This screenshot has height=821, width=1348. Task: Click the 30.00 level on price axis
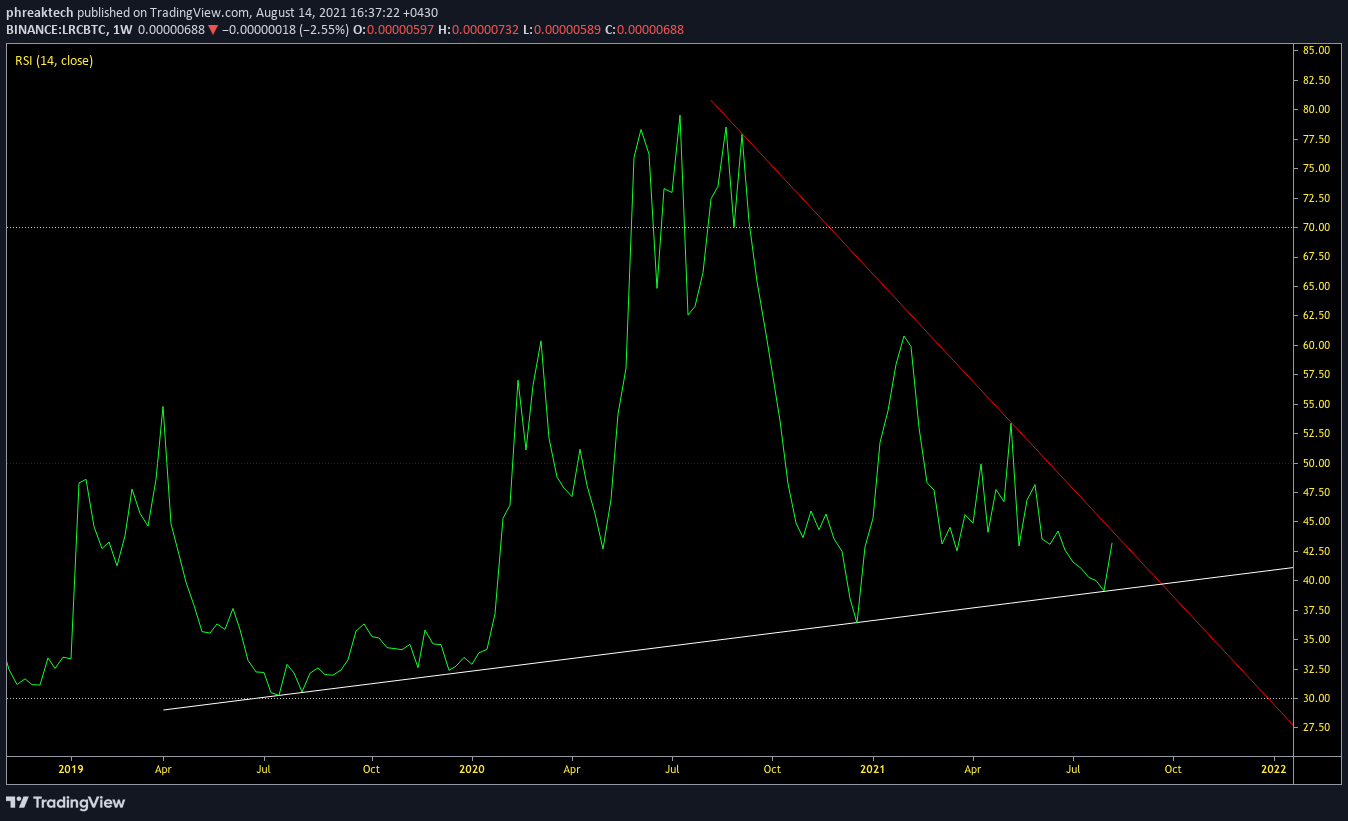coord(1315,698)
